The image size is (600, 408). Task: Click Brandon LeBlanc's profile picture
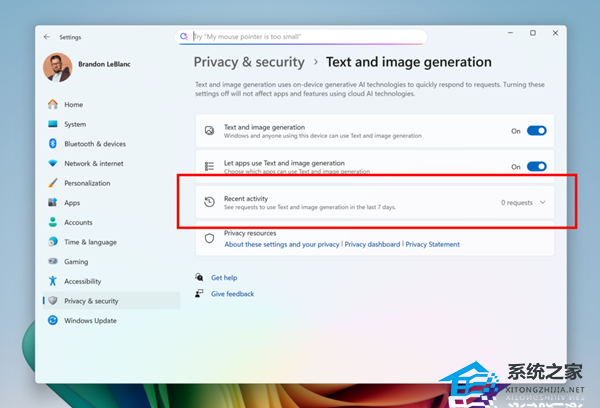tap(58, 68)
